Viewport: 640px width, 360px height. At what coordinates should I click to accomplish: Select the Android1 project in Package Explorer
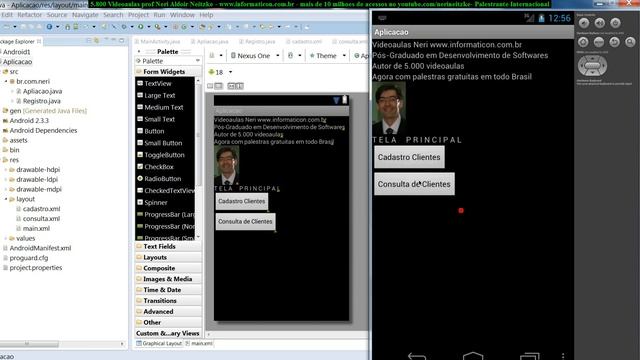16,52
